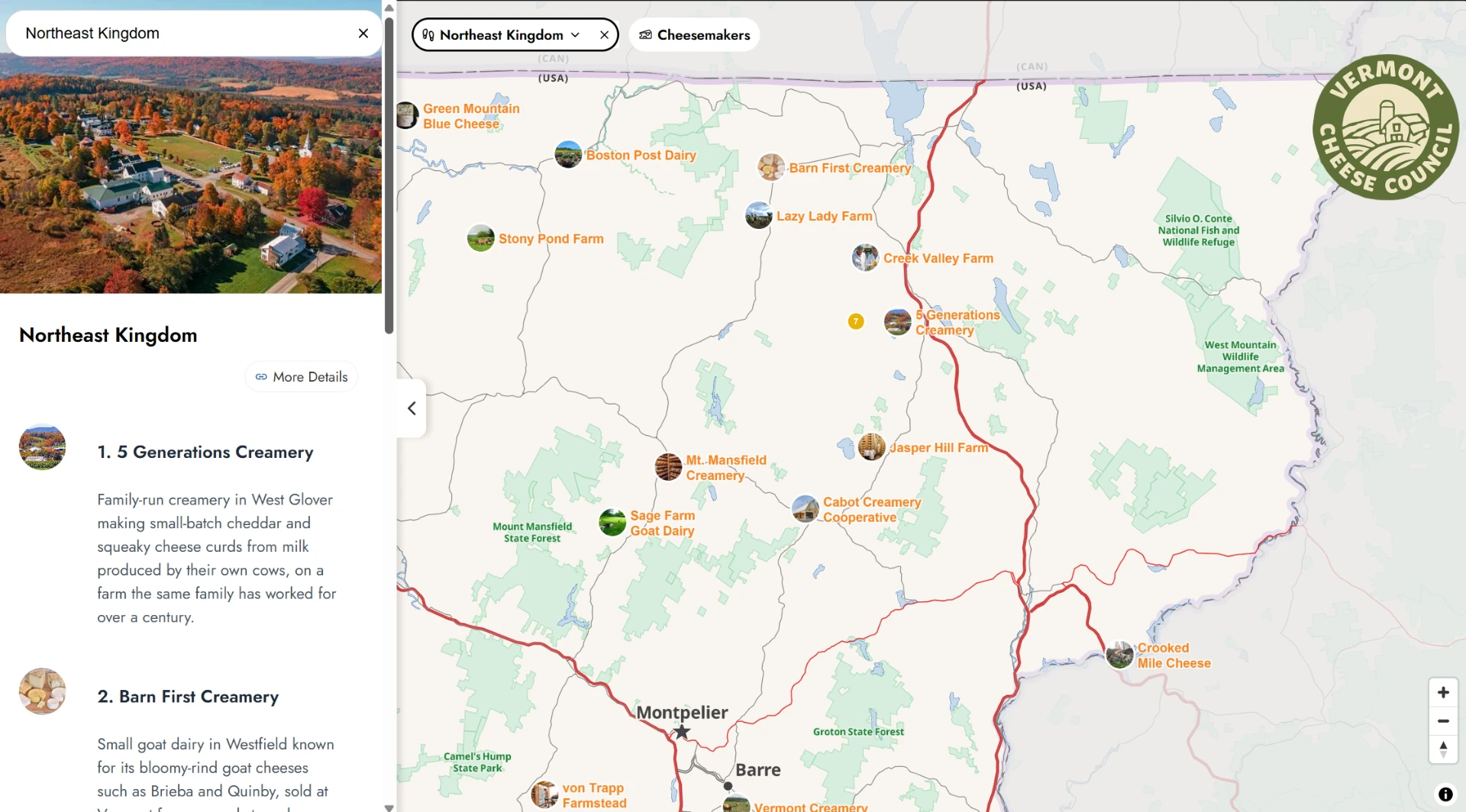Click the Sage Farm Goat Dairy marker
The width and height of the screenshot is (1466, 812).
[x=612, y=523]
